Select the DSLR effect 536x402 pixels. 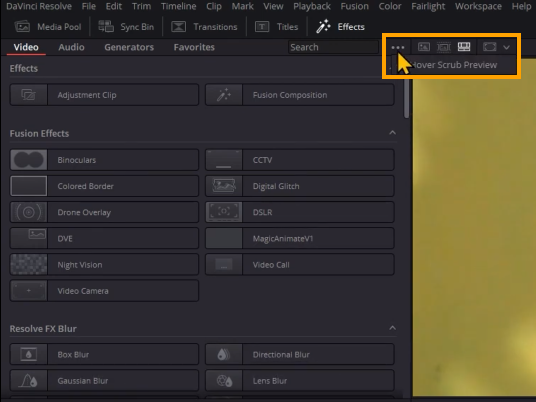[300, 212]
